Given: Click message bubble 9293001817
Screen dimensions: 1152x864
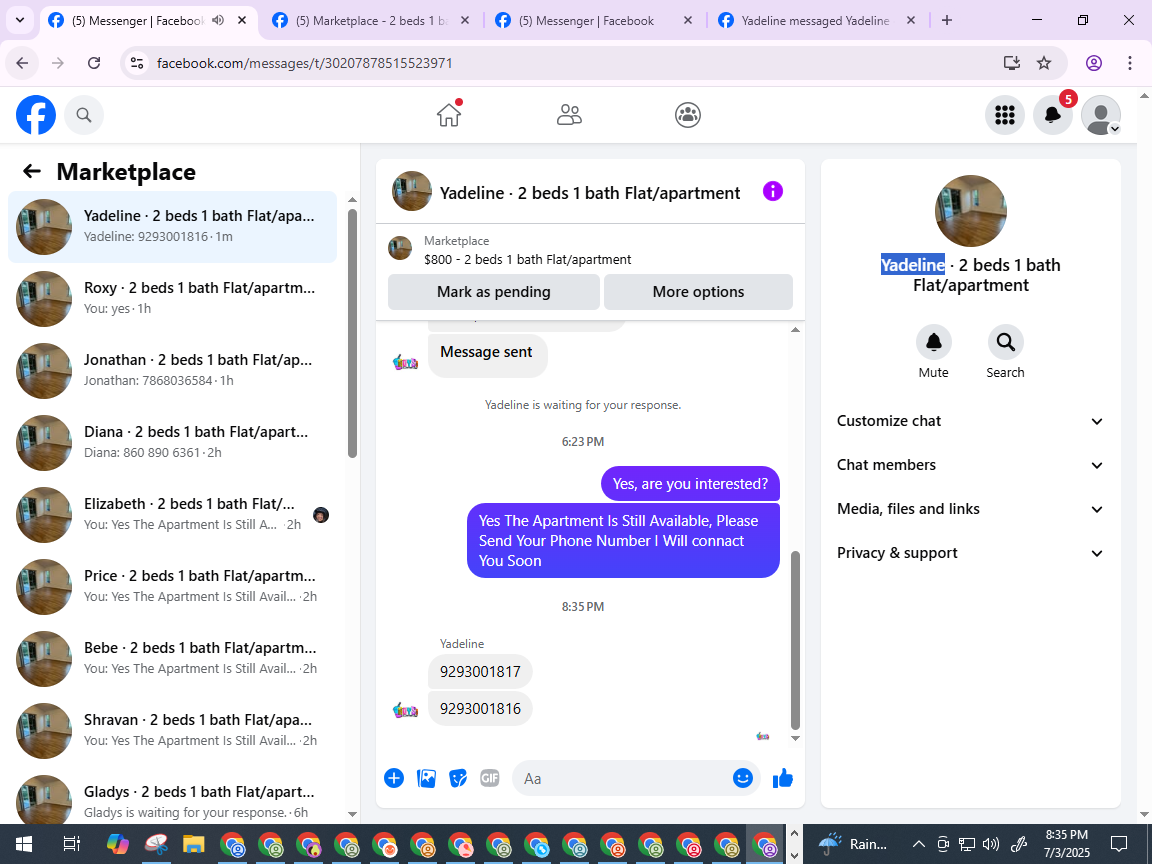Looking at the screenshot, I should click(480, 672).
